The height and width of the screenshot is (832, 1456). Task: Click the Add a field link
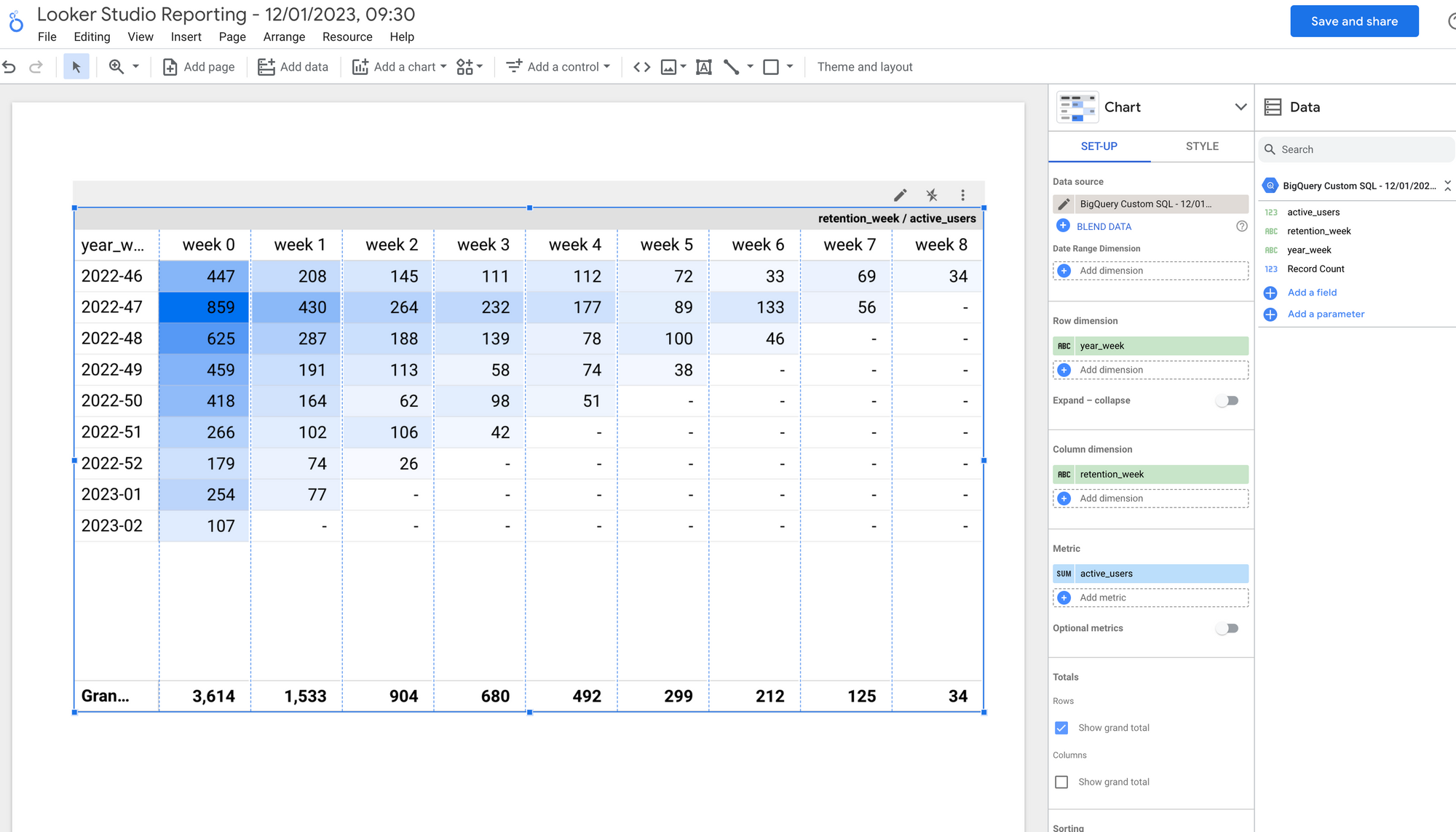coord(1311,292)
